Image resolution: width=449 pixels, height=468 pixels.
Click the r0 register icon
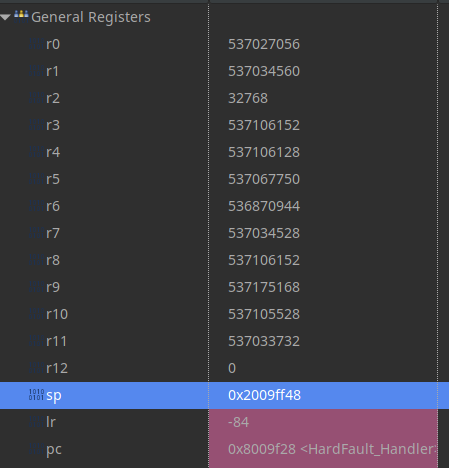click(x=36, y=44)
